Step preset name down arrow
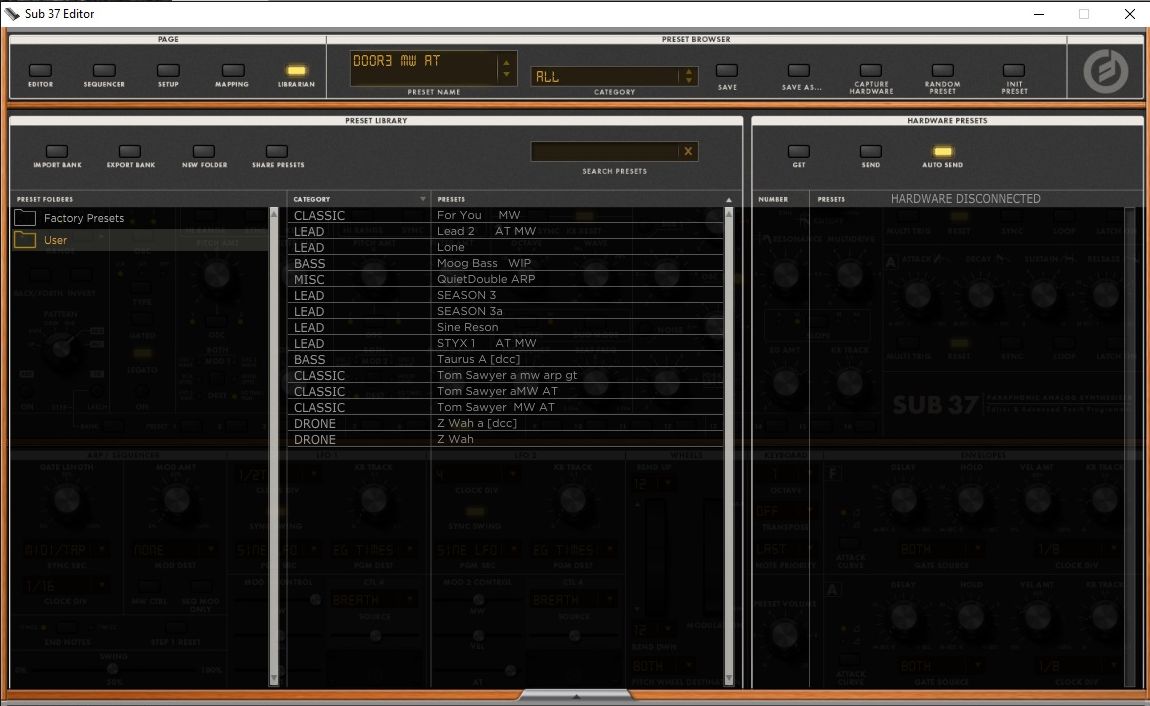 506,74
